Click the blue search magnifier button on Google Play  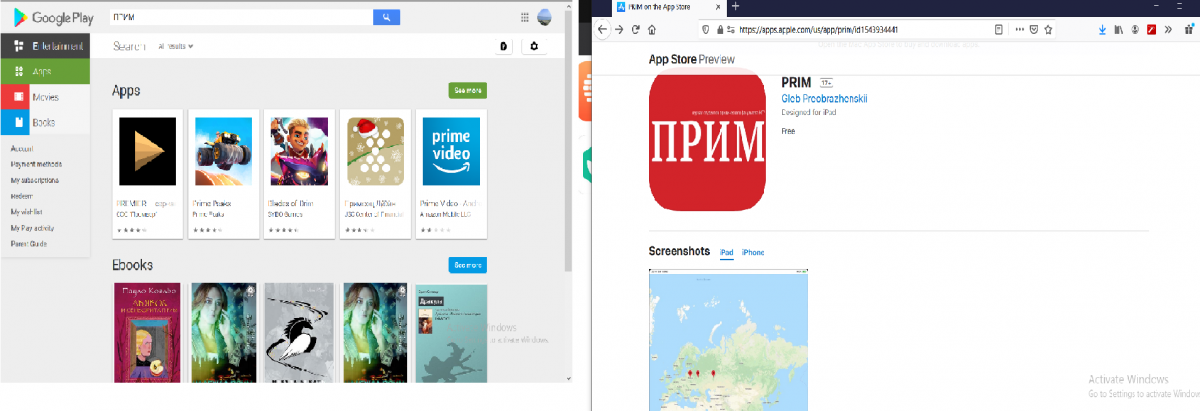[x=386, y=17]
